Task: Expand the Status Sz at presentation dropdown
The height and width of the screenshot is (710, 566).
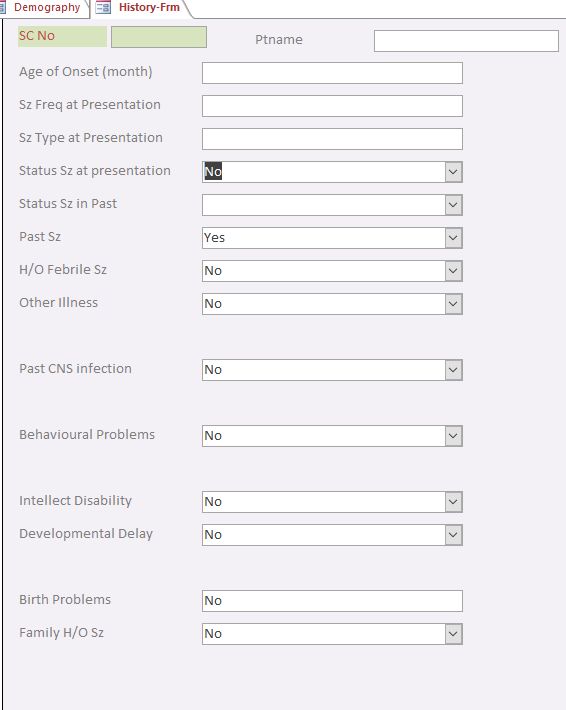Action: tap(453, 172)
